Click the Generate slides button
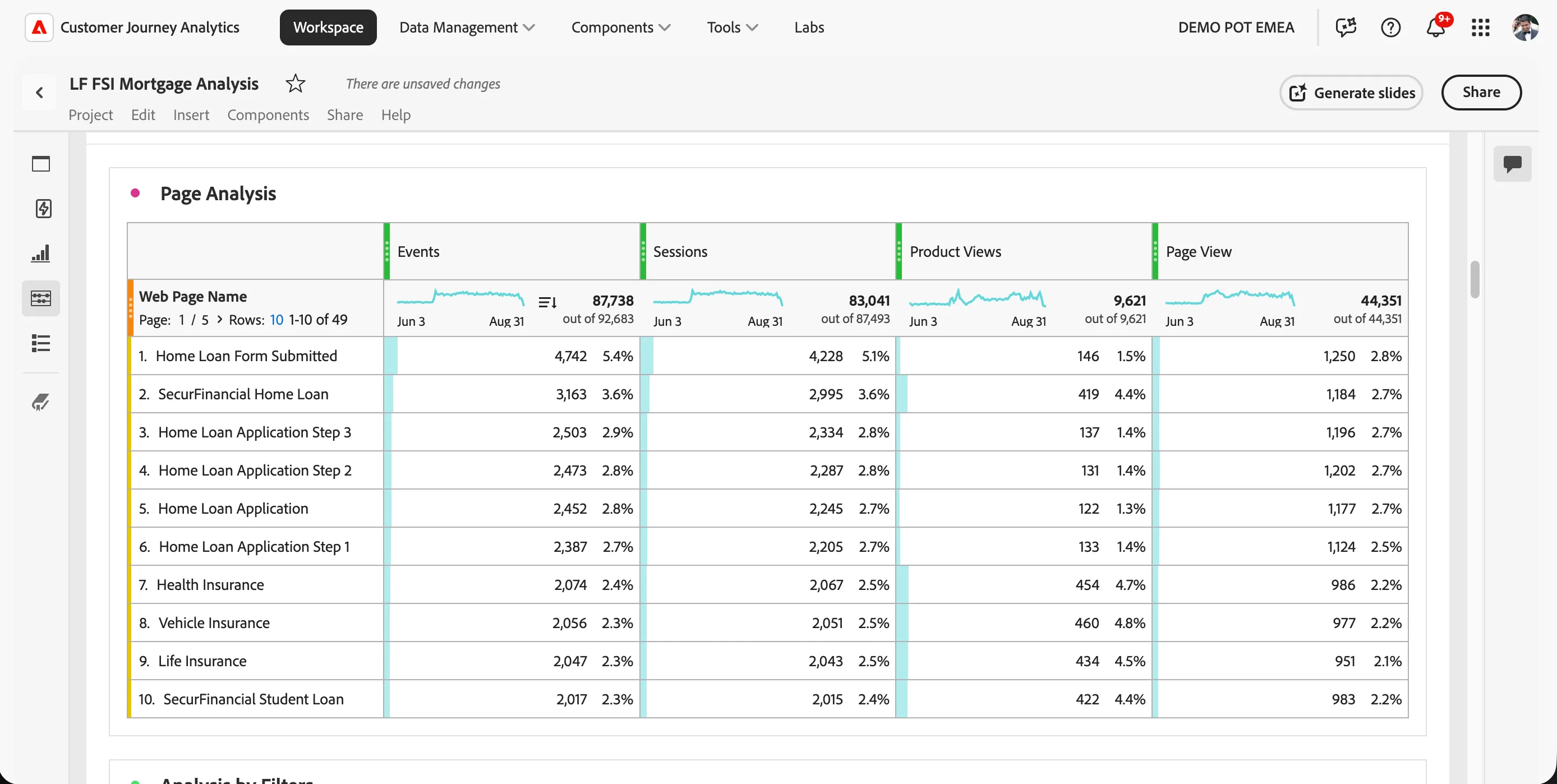Image resolution: width=1557 pixels, height=784 pixels. click(1351, 93)
